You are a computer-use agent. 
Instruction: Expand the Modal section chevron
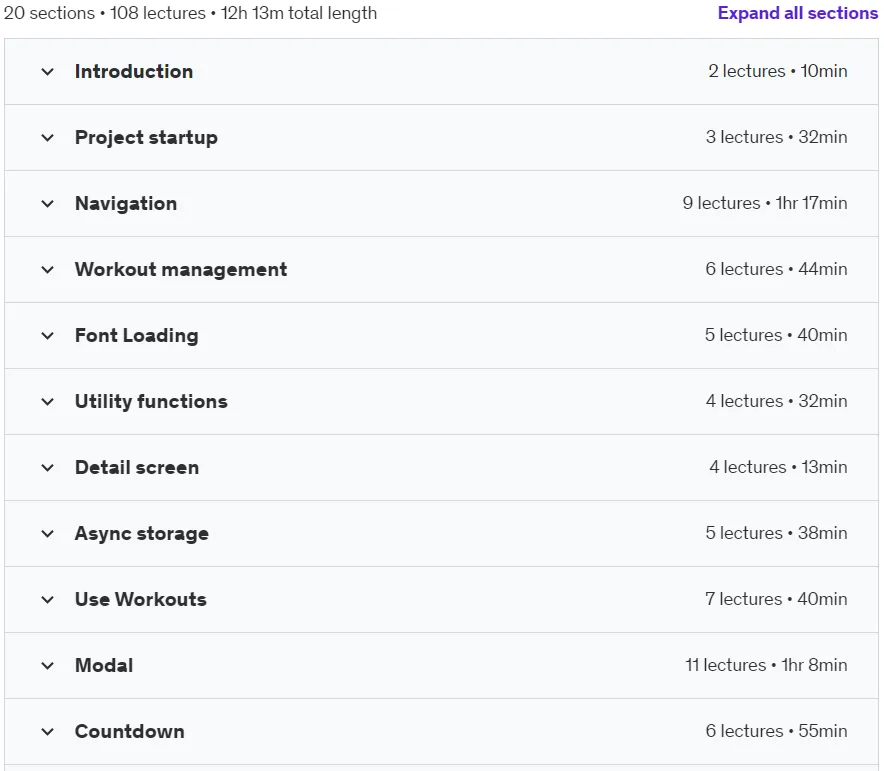pyautogui.click(x=48, y=665)
